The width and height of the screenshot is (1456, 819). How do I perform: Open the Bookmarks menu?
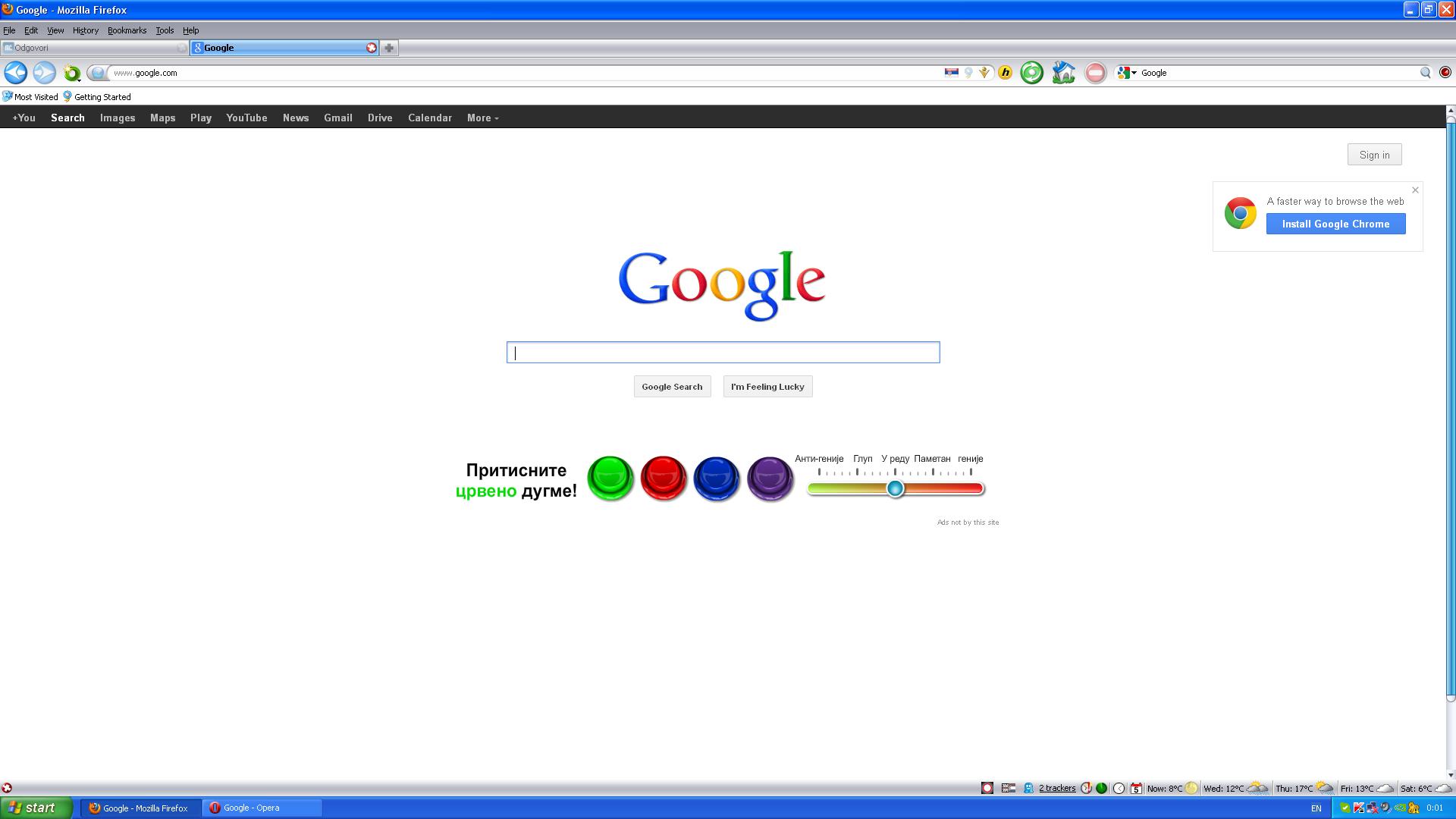coord(127,30)
